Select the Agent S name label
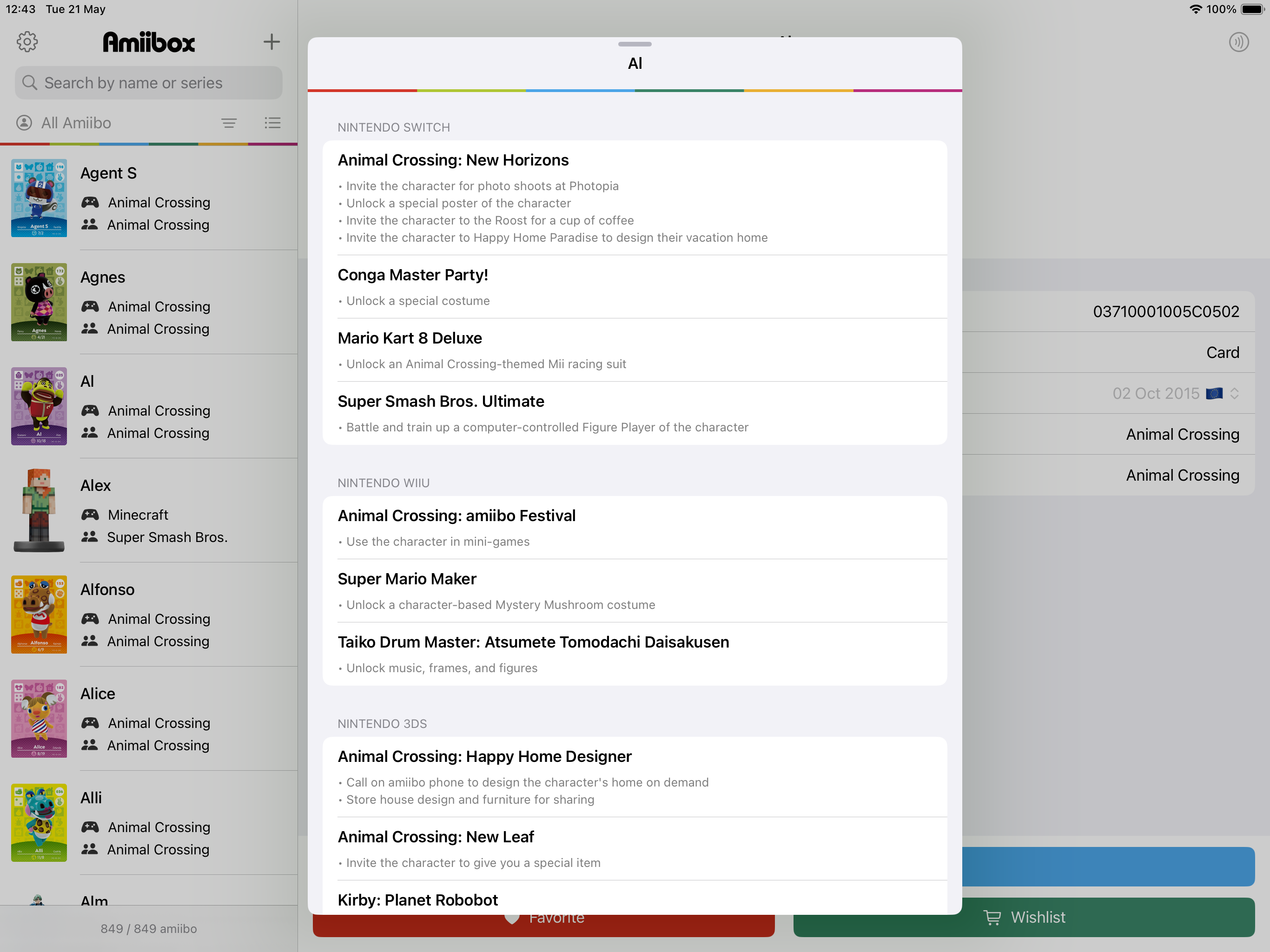Screen dimensions: 1270x952 coord(108,173)
